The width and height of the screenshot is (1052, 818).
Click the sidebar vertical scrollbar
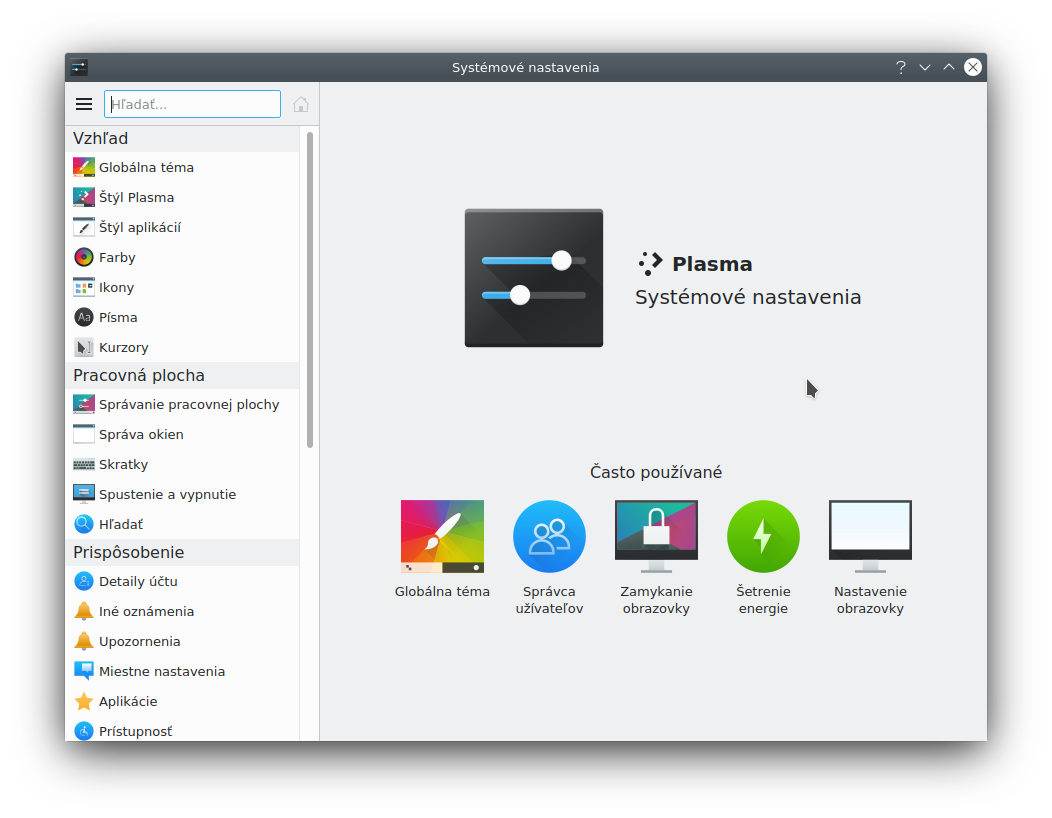point(310,289)
